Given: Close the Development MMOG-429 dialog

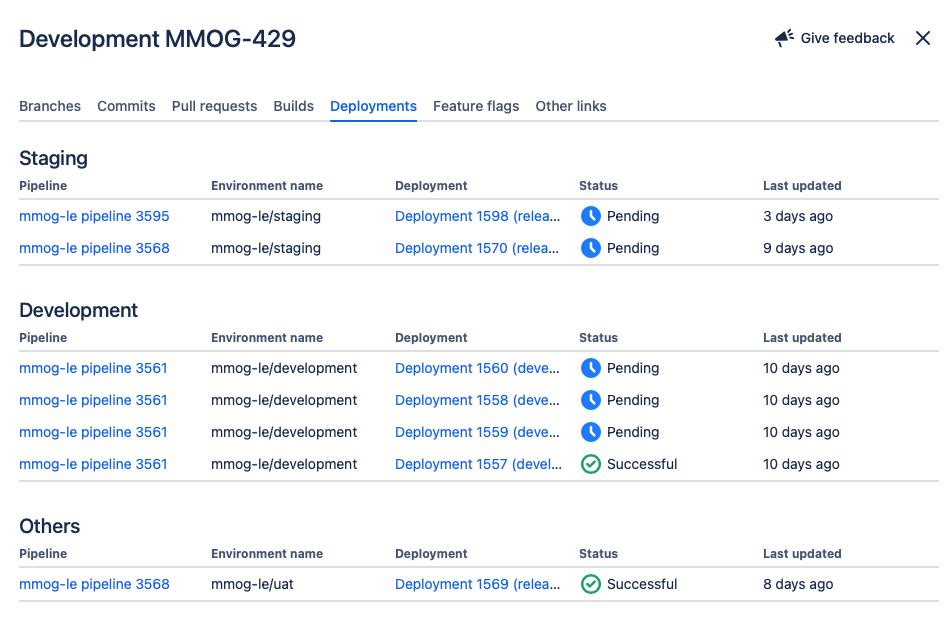Looking at the screenshot, I should (x=922, y=38).
